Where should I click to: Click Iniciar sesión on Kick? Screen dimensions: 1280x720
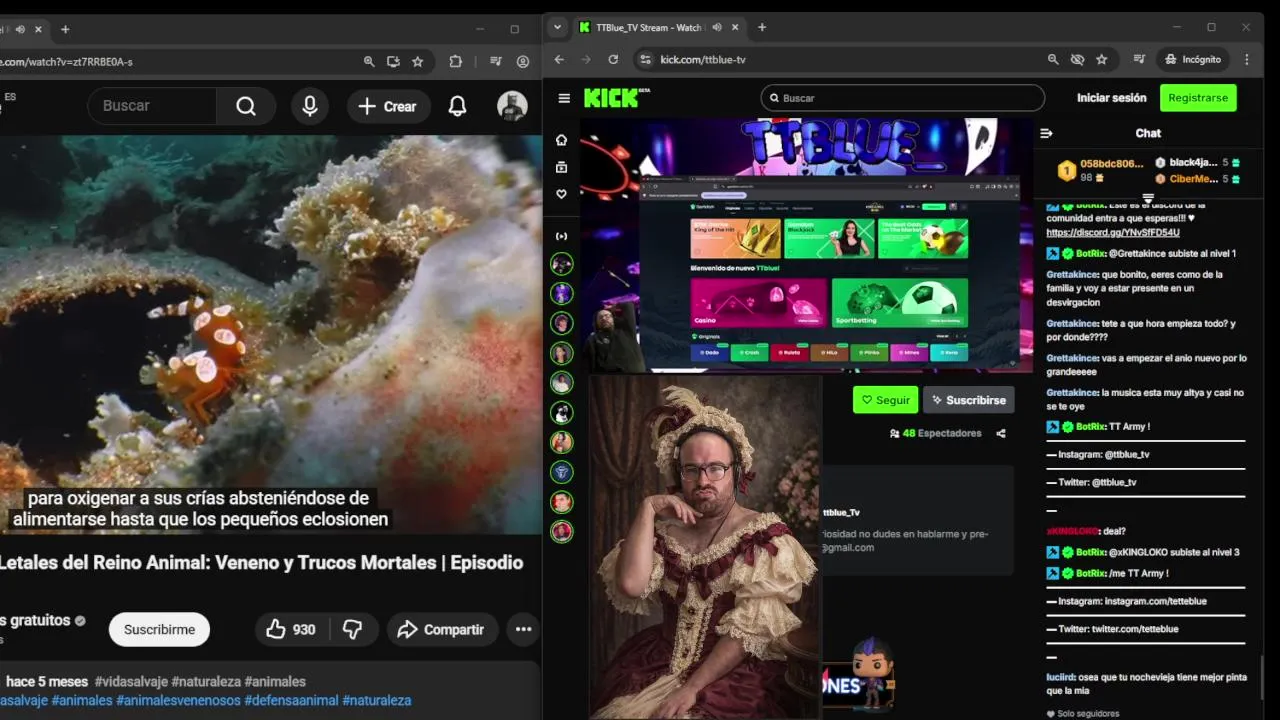1111,98
